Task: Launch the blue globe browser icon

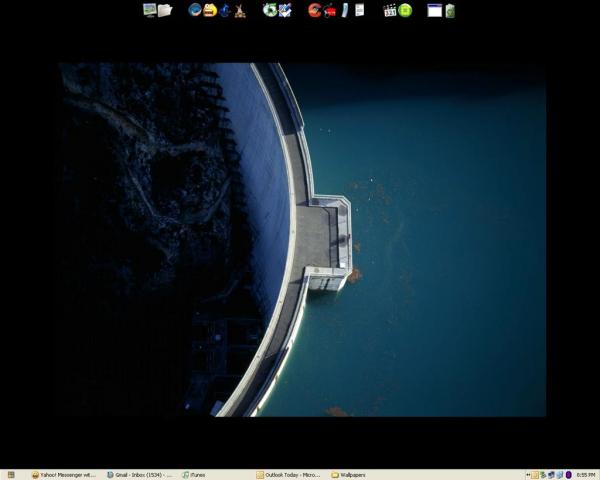Action: point(195,10)
